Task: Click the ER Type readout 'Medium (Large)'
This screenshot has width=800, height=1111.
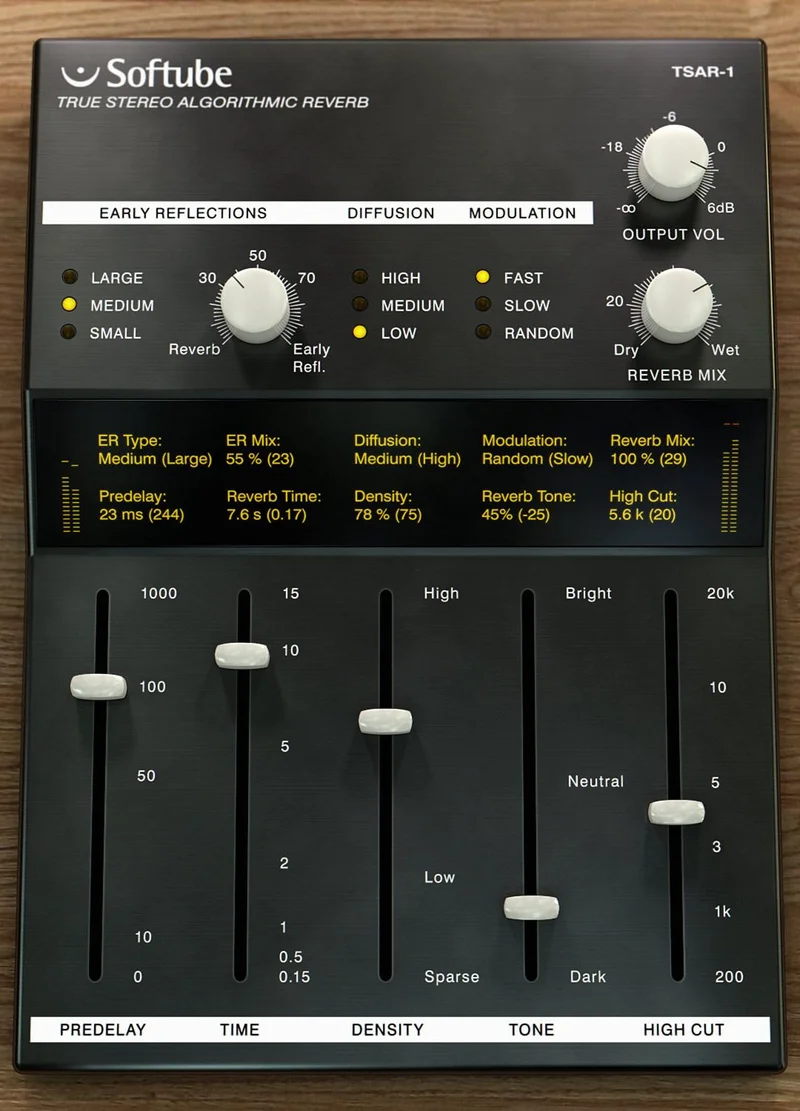Action: [x=155, y=459]
